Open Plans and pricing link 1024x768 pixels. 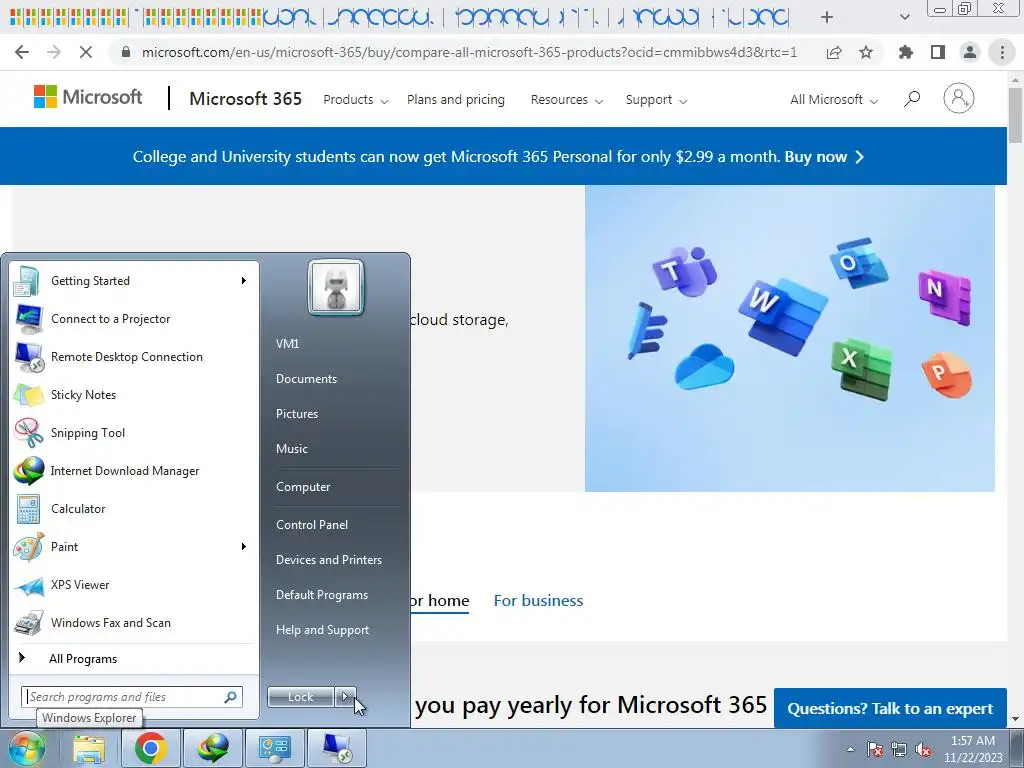(456, 100)
